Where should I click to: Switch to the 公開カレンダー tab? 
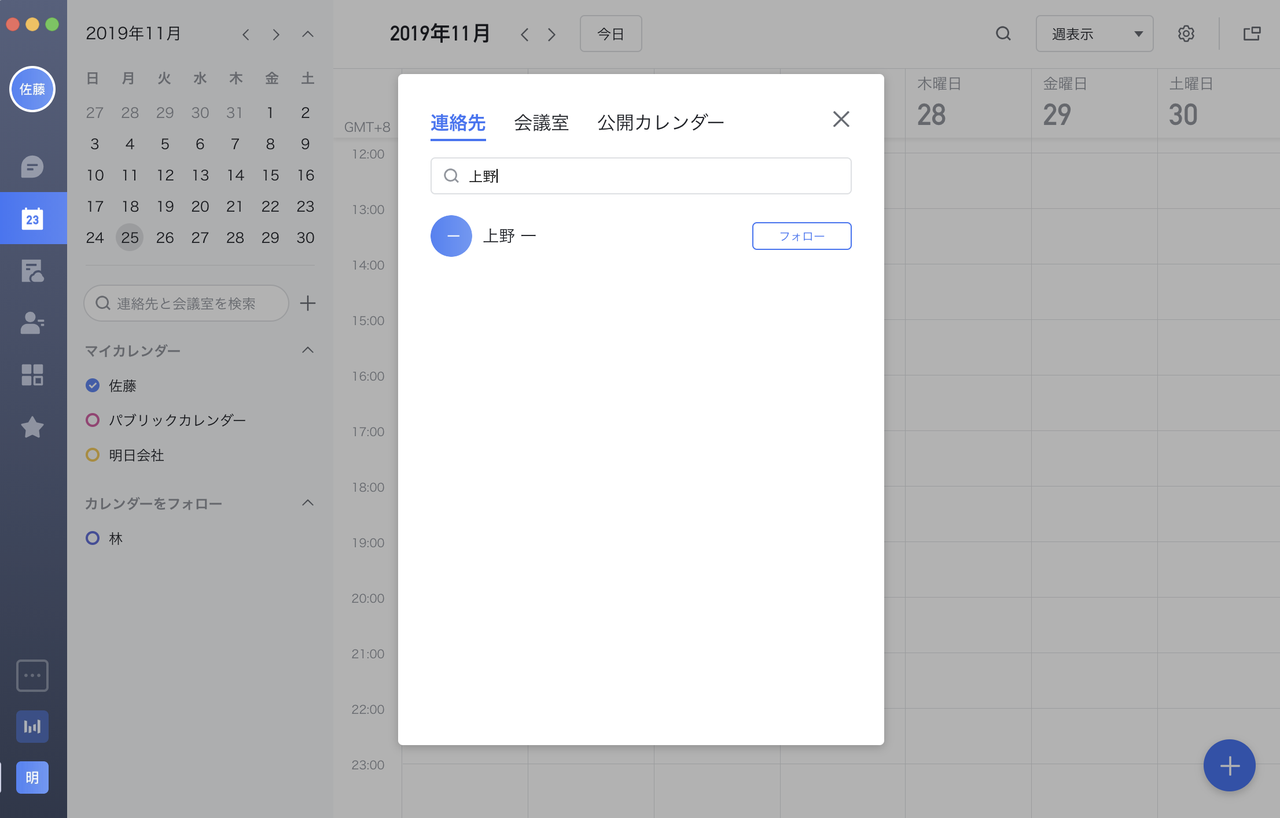[660, 123]
